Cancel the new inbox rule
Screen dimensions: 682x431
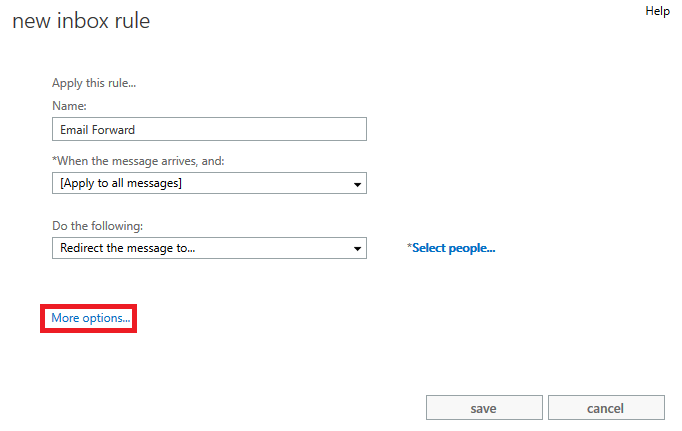point(606,408)
